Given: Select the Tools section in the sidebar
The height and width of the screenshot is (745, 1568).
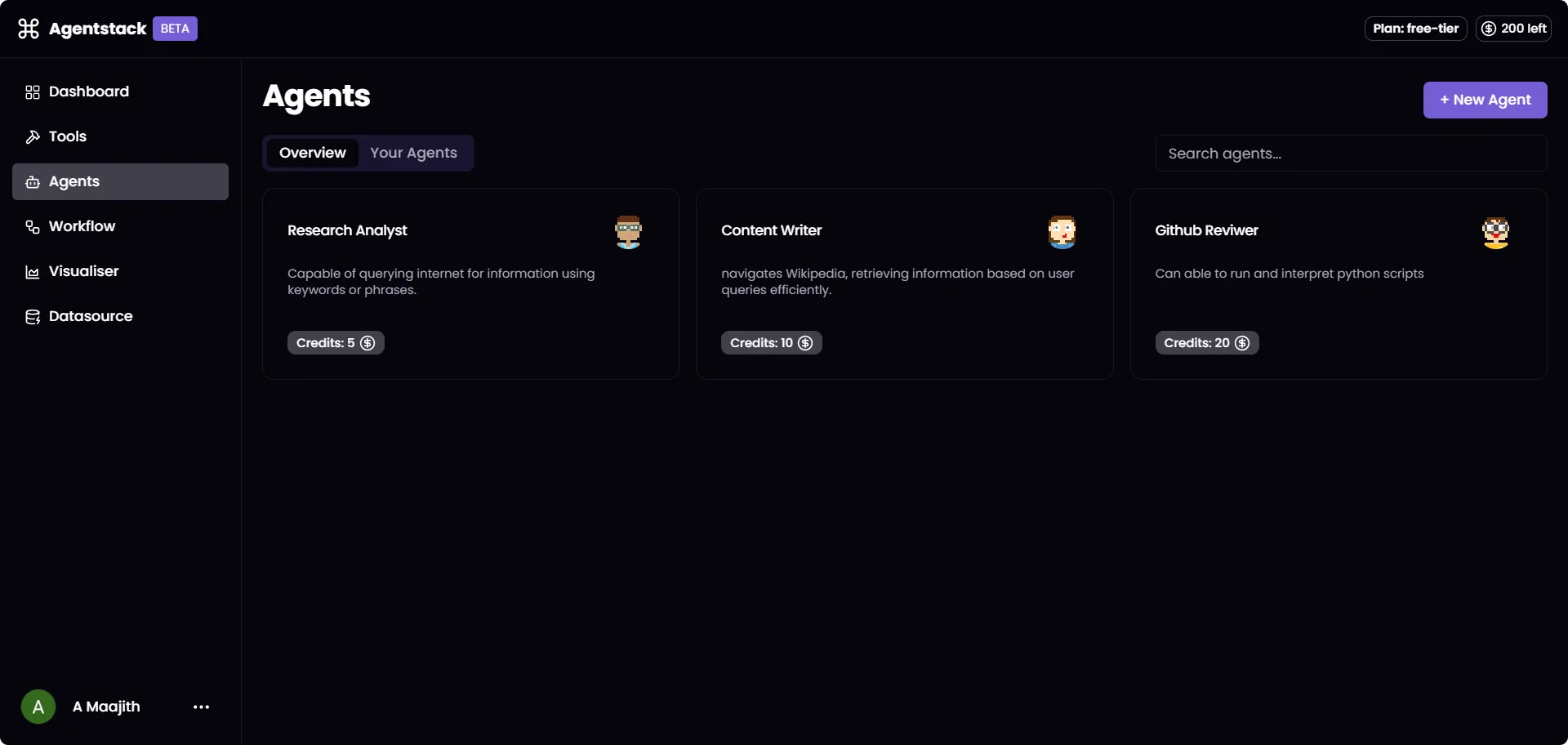Looking at the screenshot, I should (x=68, y=136).
